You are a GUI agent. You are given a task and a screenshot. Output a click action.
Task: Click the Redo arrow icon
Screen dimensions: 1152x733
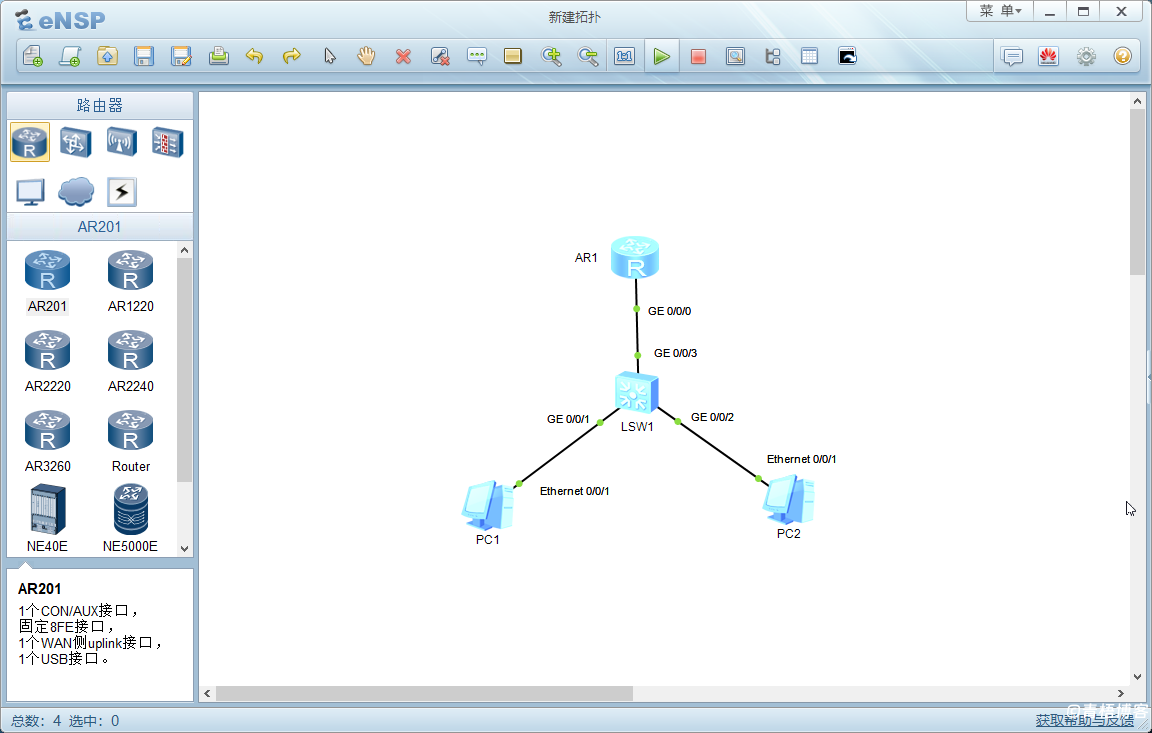(292, 57)
